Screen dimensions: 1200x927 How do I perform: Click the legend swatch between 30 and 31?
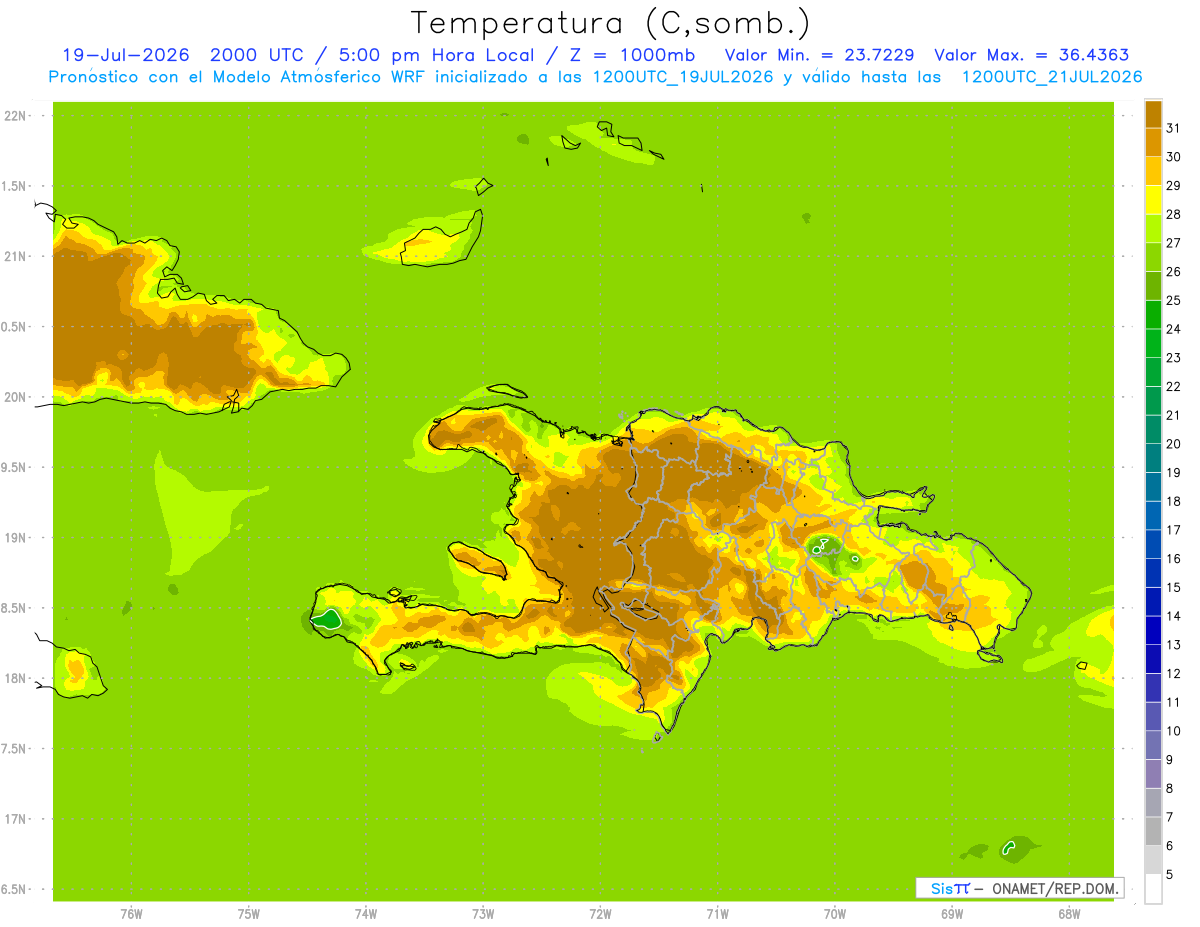pyautogui.click(x=1153, y=142)
